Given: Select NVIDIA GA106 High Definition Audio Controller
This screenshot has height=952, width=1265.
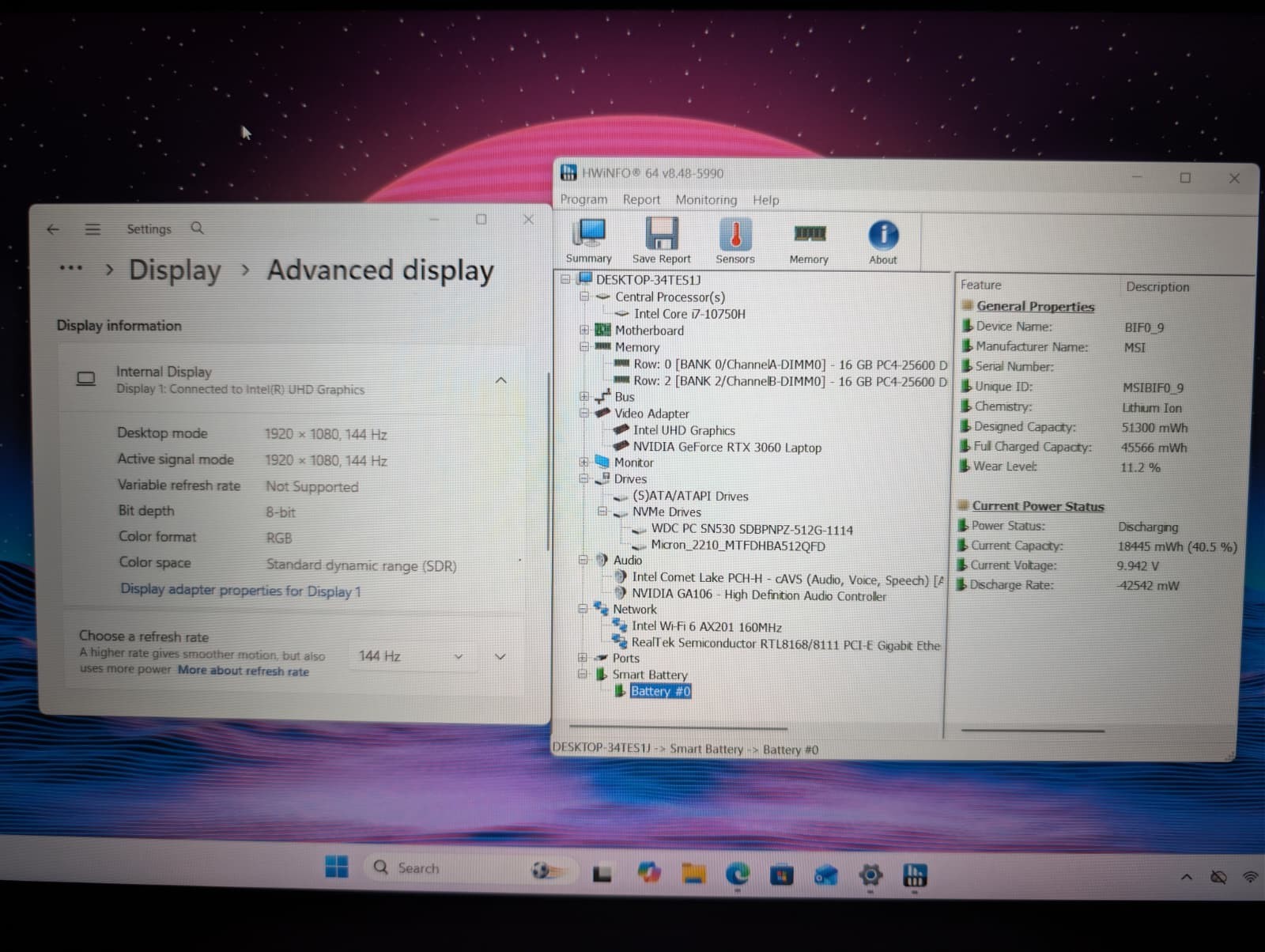Looking at the screenshot, I should tap(759, 595).
